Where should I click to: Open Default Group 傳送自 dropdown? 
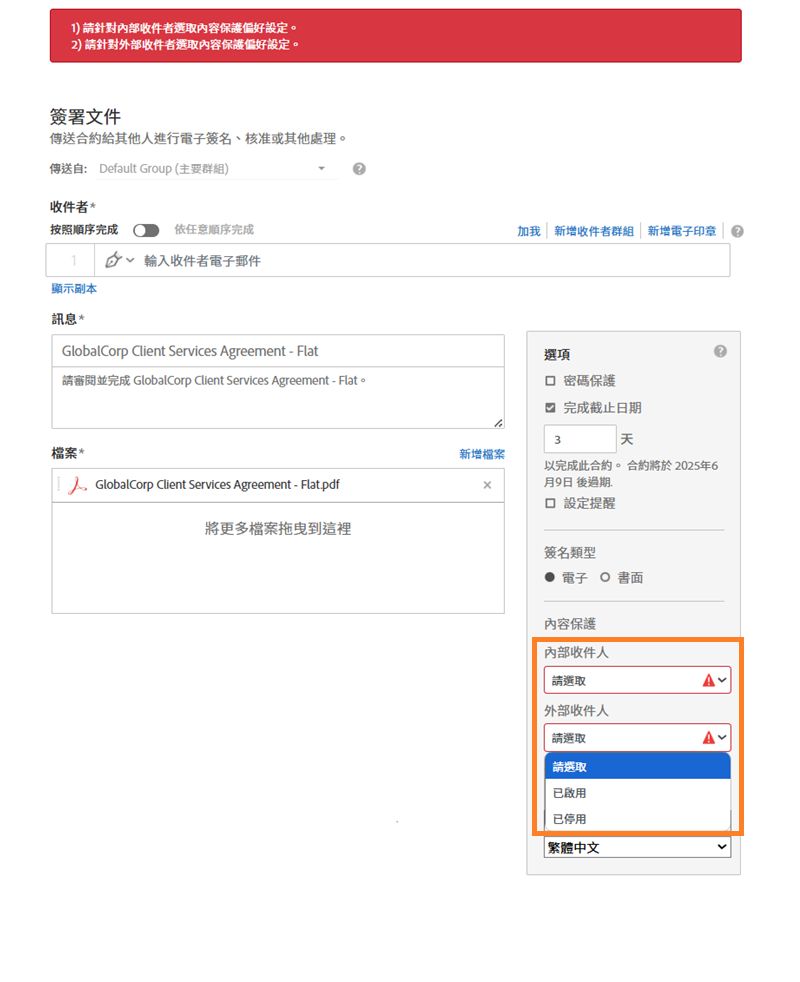[x=216, y=168]
